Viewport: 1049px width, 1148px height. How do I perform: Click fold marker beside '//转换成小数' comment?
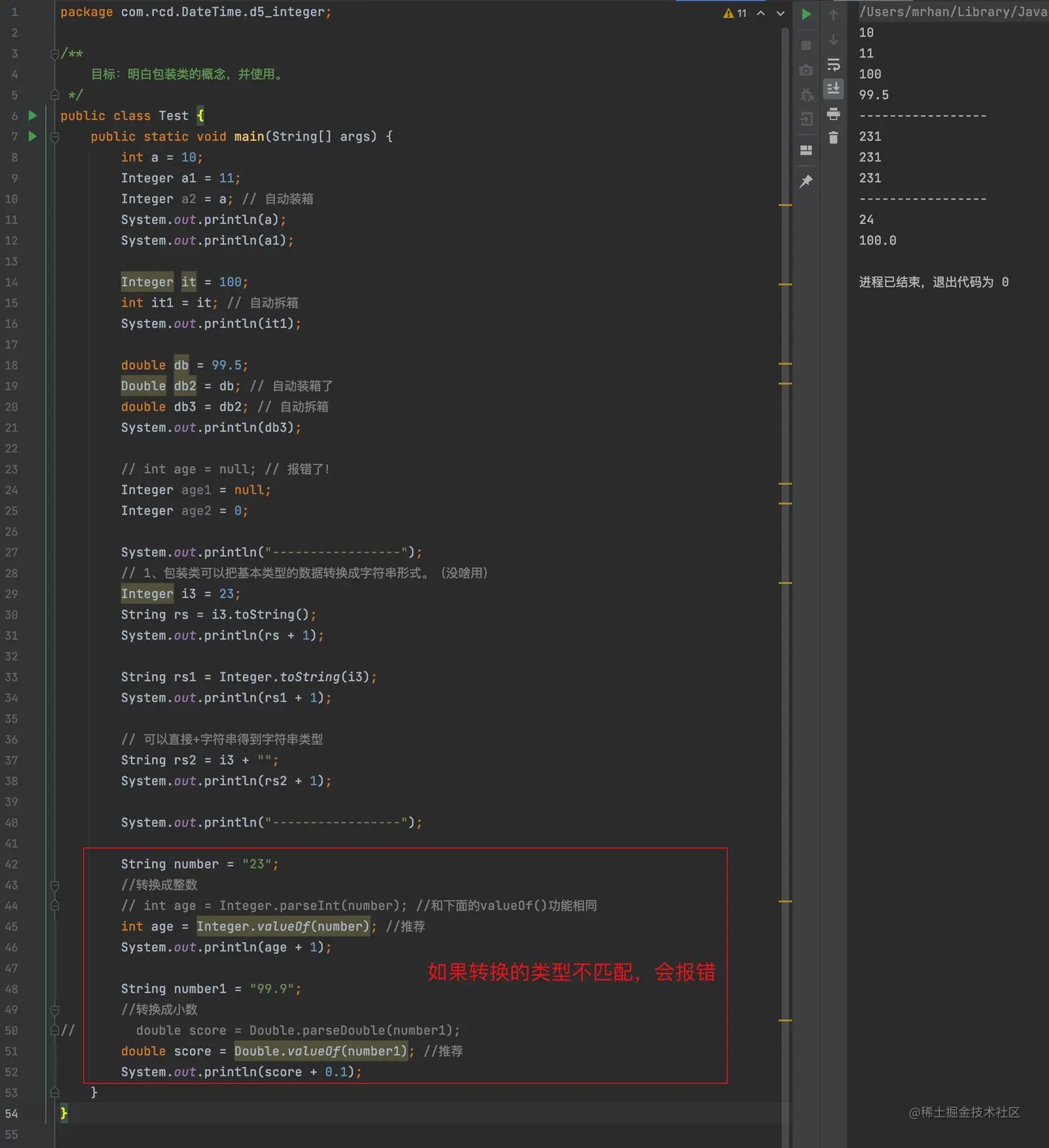(x=55, y=1010)
